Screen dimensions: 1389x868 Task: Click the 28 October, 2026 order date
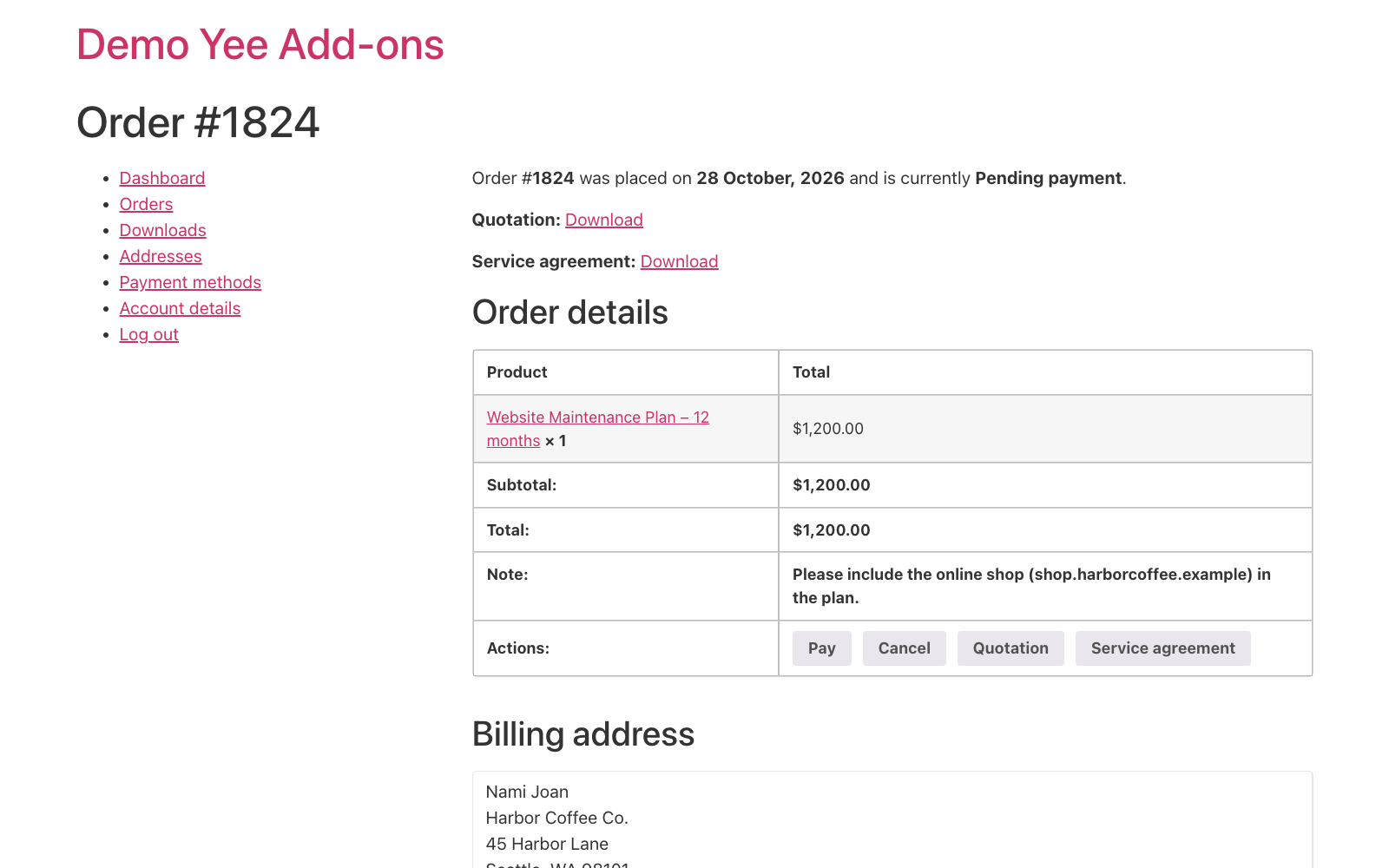point(770,178)
